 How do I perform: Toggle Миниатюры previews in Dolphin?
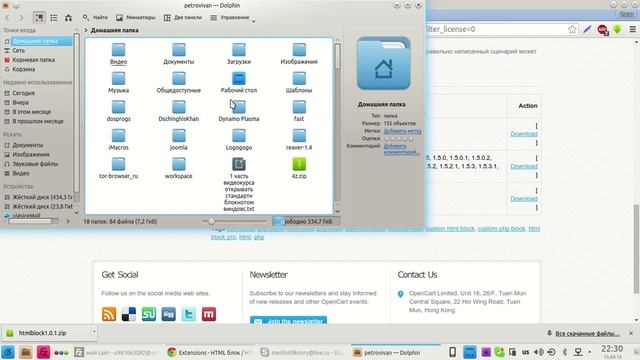pyautogui.click(x=136, y=18)
